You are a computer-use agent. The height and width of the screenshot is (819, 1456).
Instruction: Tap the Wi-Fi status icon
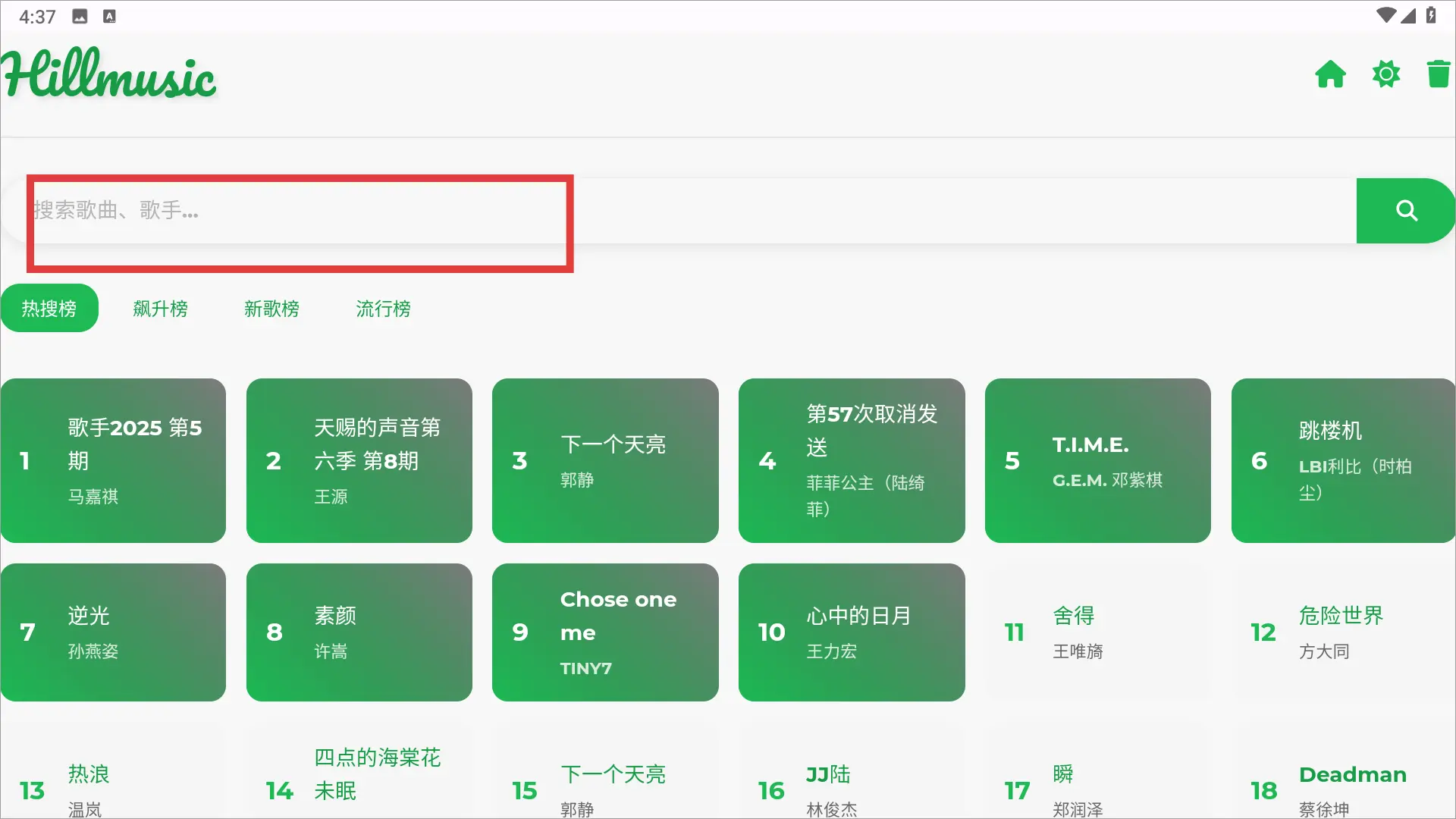[1385, 15]
